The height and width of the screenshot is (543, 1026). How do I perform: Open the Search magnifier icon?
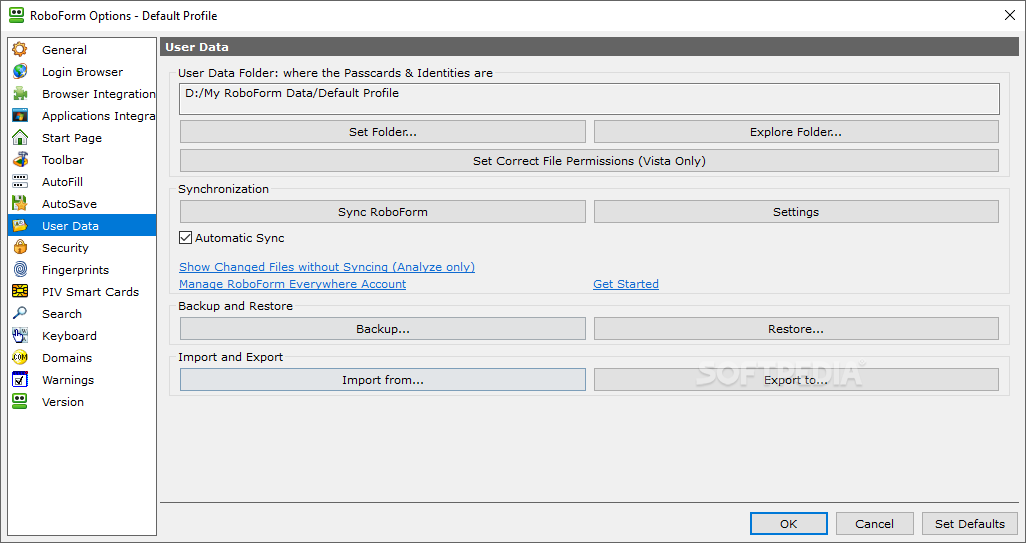pyautogui.click(x=20, y=313)
